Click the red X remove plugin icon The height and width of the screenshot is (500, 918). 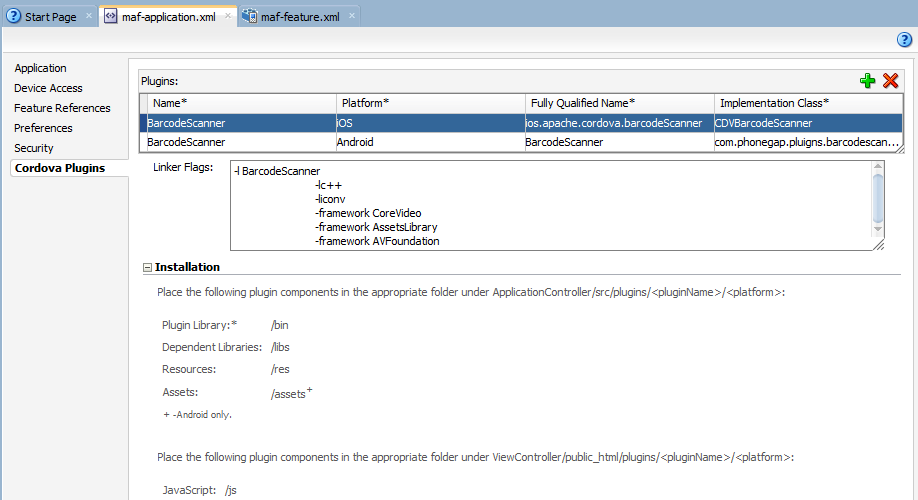click(x=890, y=81)
